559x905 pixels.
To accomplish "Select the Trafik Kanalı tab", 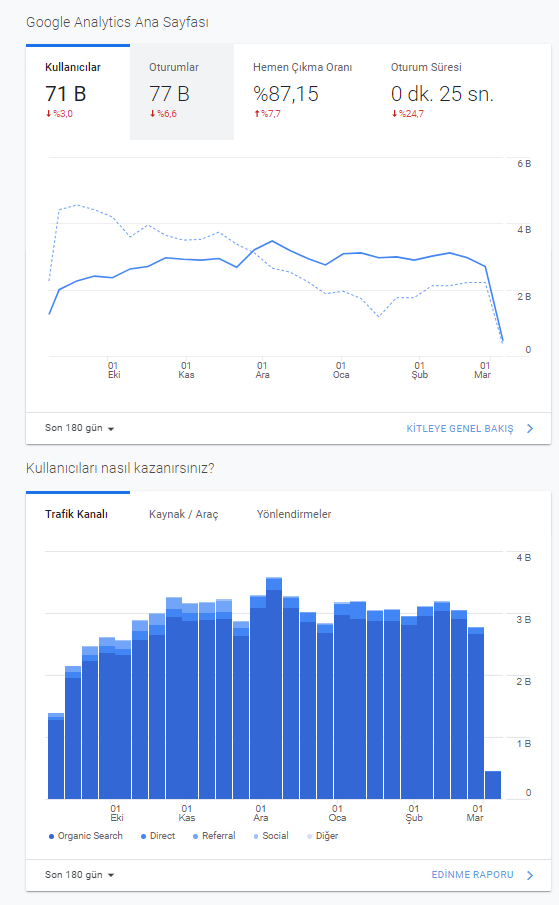I will pyautogui.click(x=77, y=514).
